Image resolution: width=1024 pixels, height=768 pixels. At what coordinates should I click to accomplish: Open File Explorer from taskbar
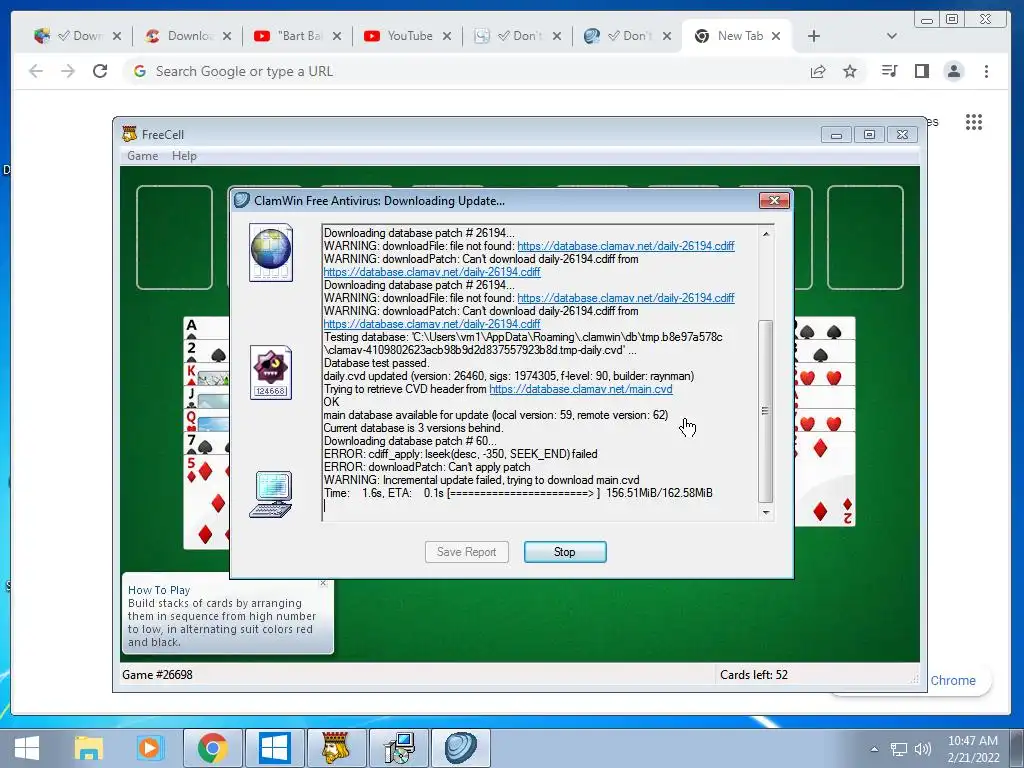pos(89,748)
